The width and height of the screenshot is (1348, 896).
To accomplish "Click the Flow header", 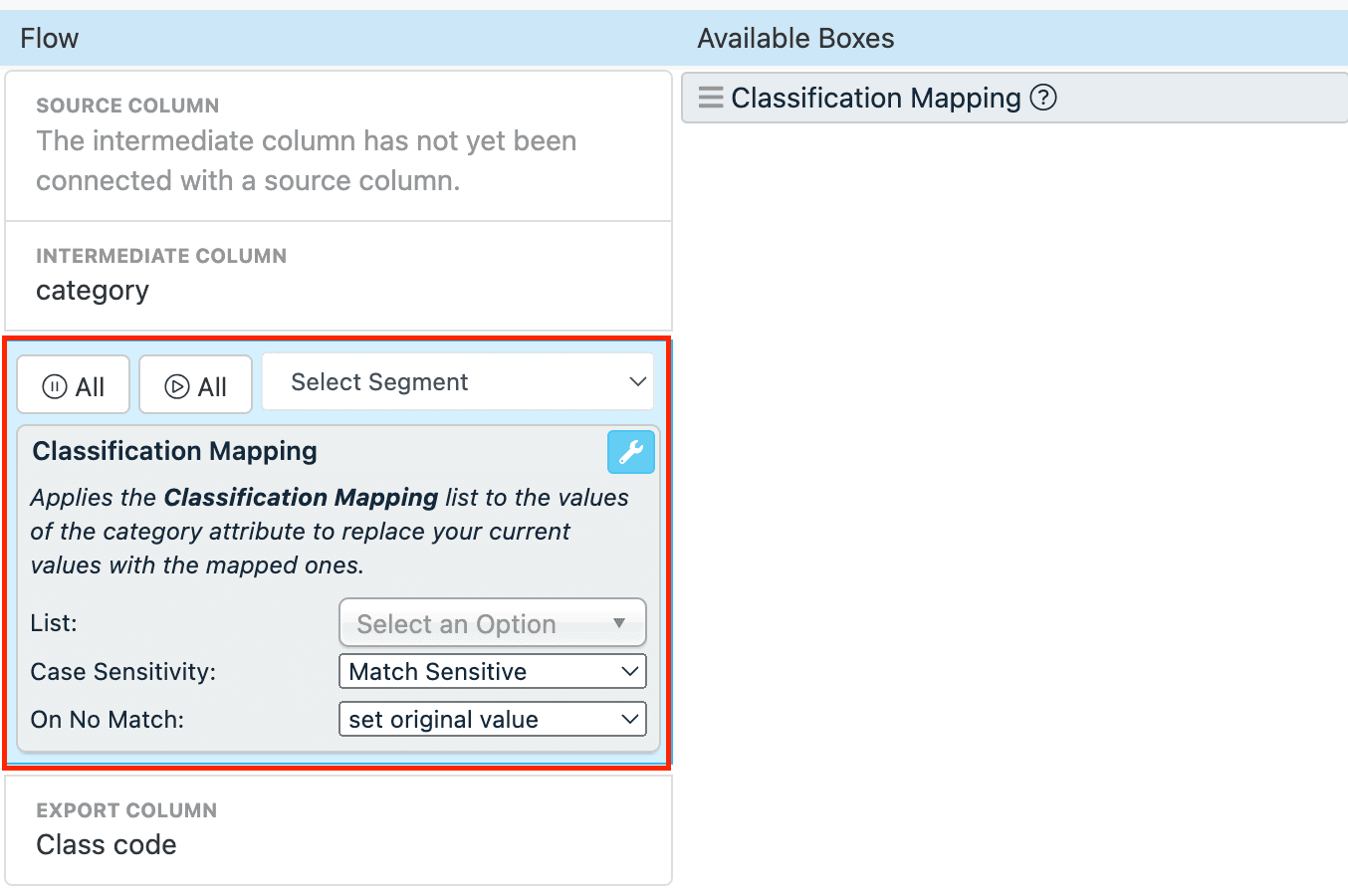I will coord(50,38).
